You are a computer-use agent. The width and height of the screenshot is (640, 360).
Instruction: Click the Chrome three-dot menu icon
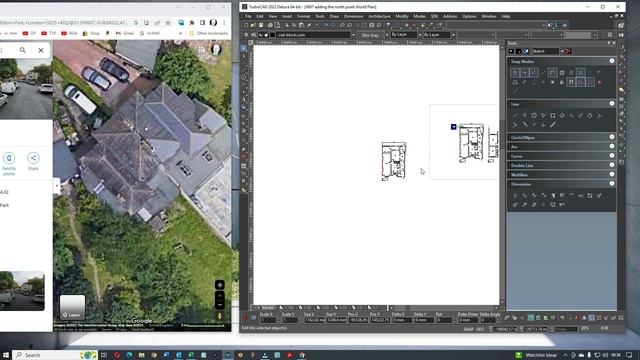pos(224,23)
